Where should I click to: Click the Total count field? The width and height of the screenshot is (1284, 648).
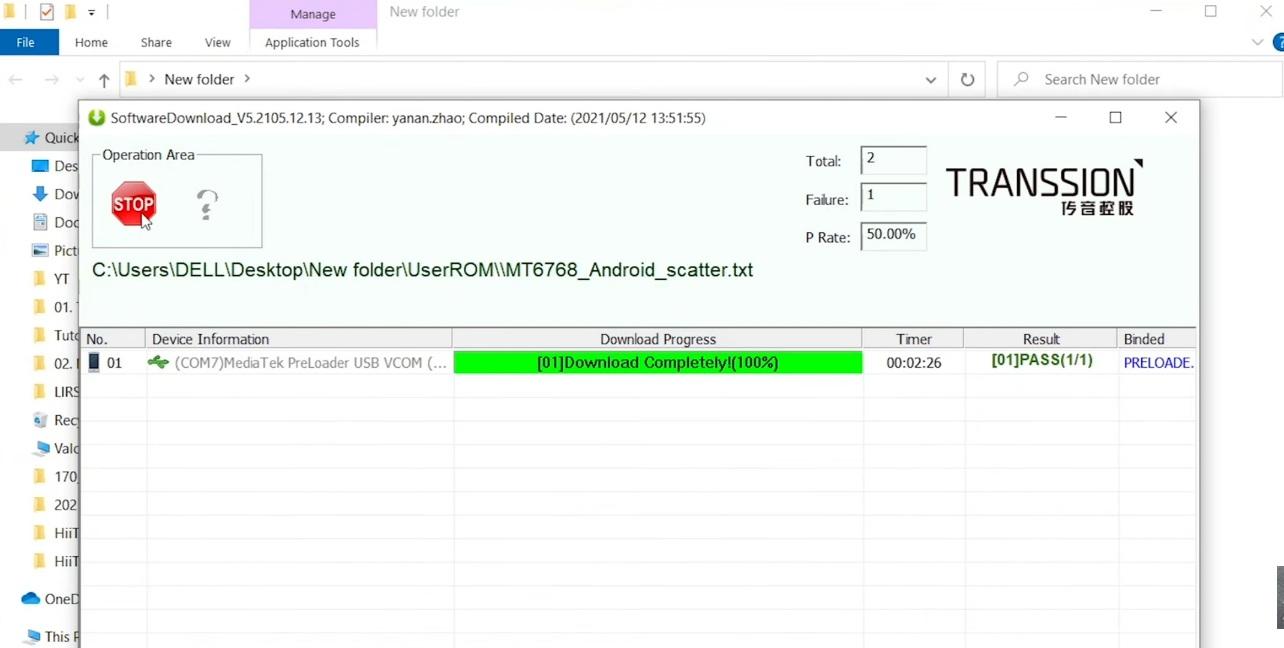(x=893, y=160)
